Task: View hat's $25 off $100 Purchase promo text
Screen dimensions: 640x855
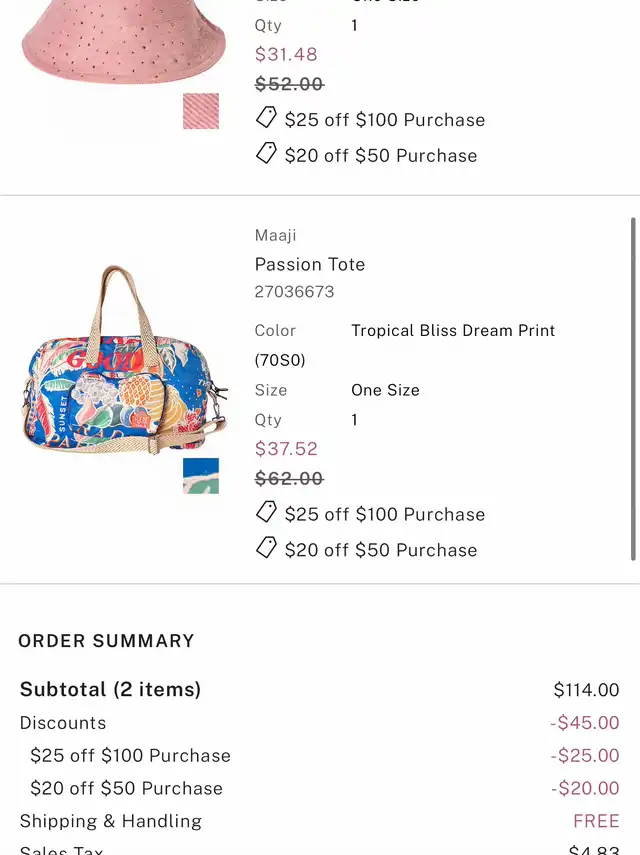Action: (x=385, y=120)
